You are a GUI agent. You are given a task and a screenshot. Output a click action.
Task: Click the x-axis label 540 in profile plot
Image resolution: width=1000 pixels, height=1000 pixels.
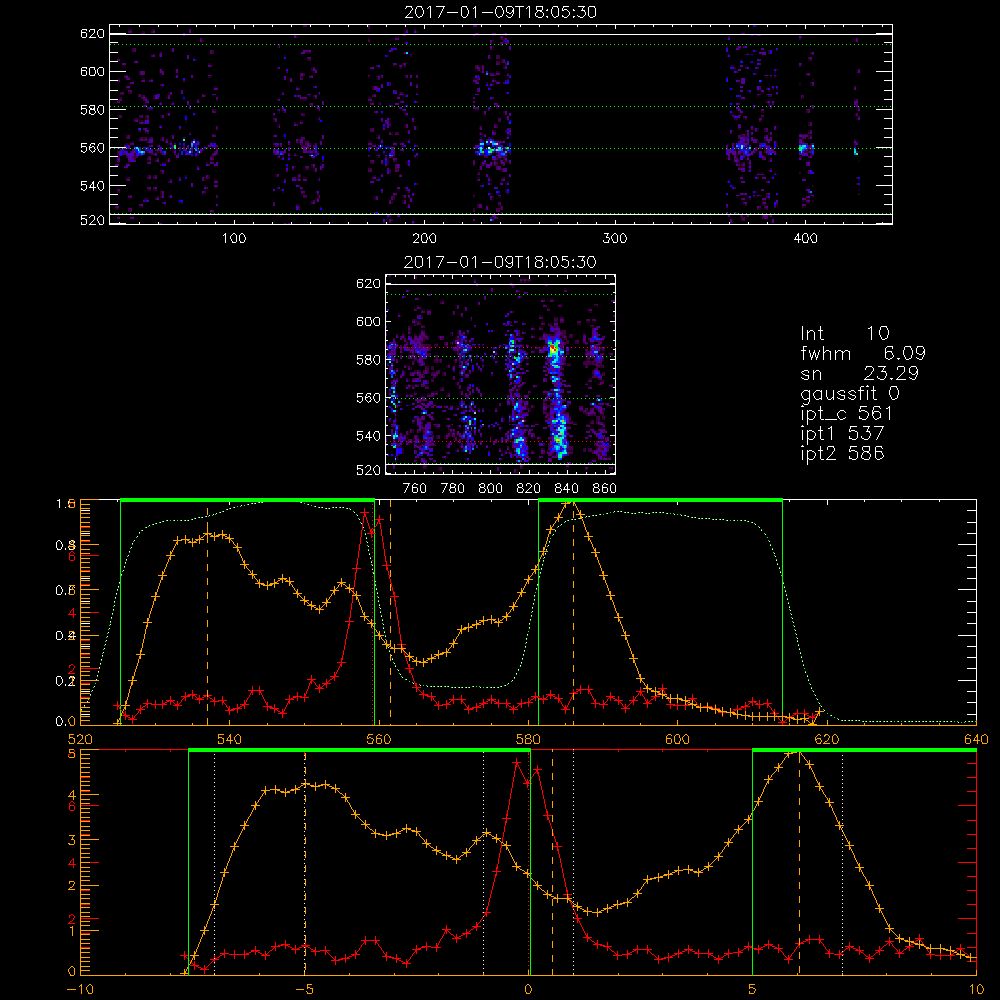tap(229, 739)
